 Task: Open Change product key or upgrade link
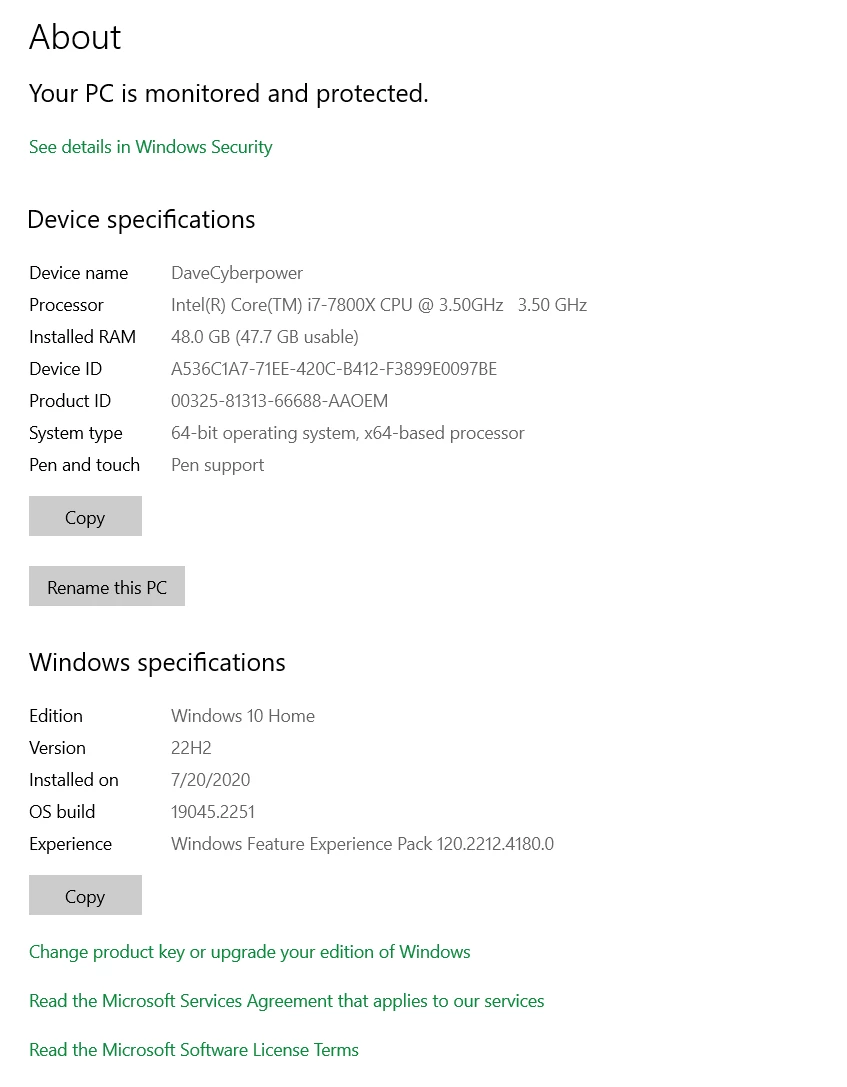(250, 952)
